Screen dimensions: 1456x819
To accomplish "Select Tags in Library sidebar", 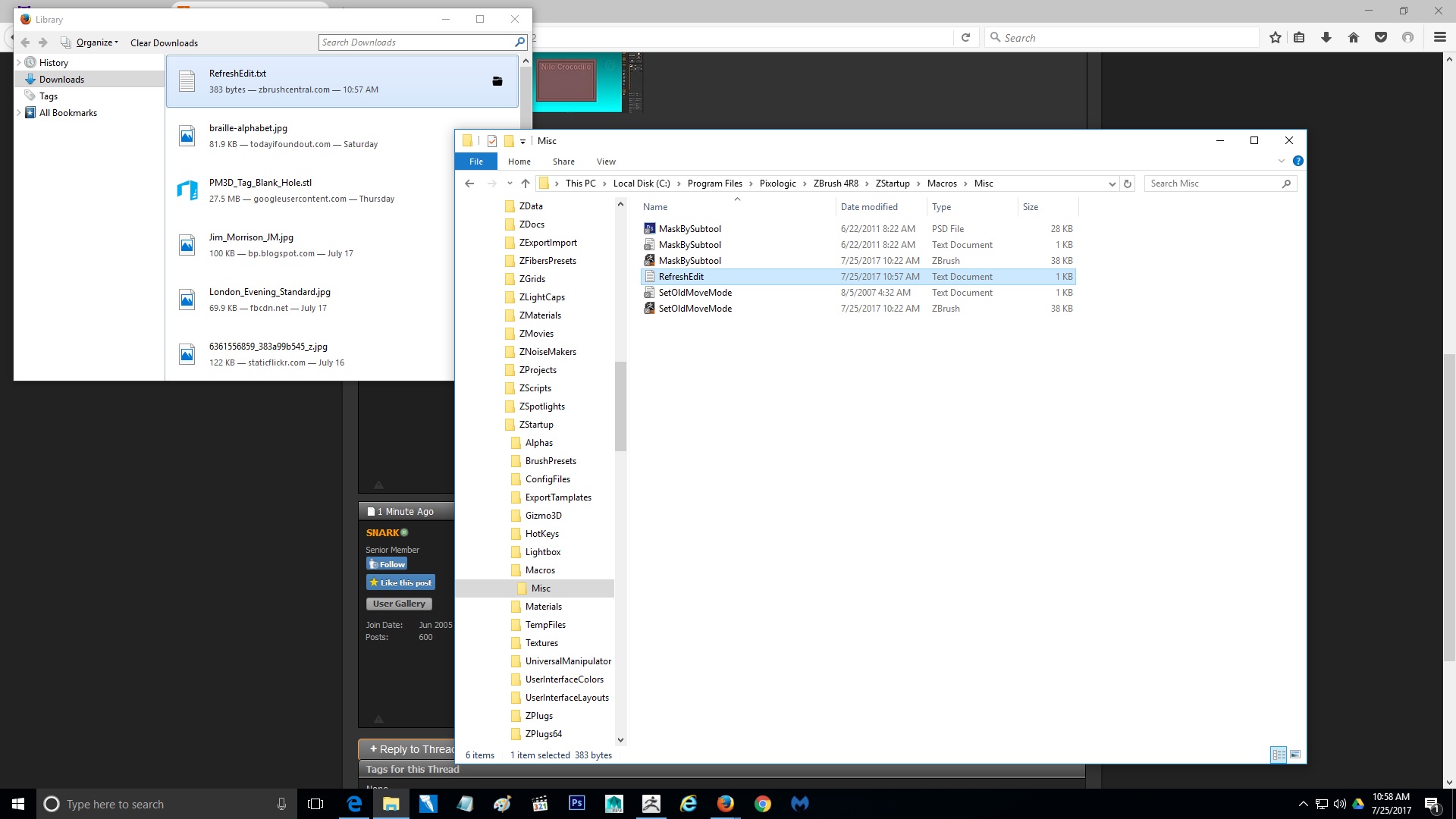I will 49,96.
